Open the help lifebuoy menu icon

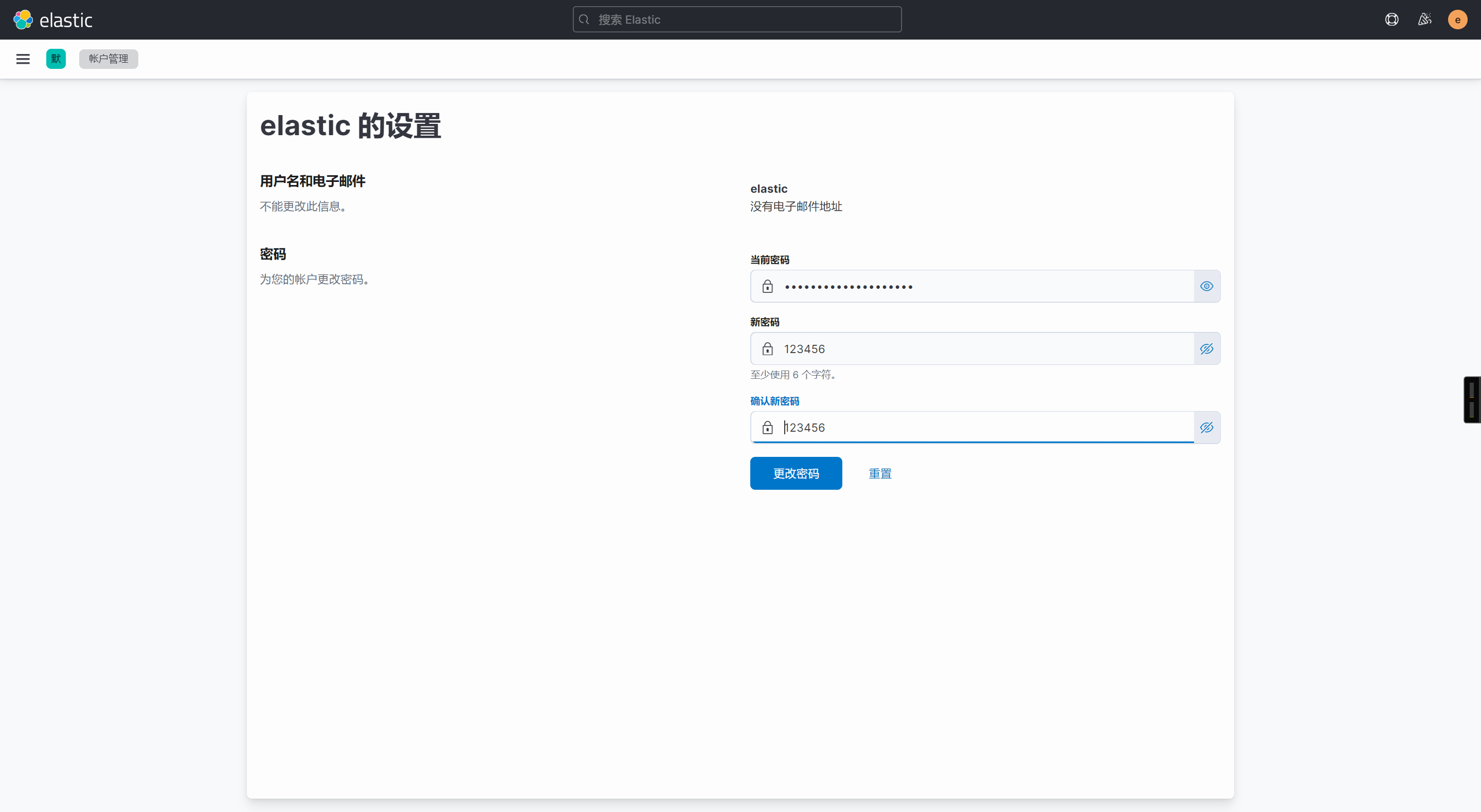(x=1392, y=20)
